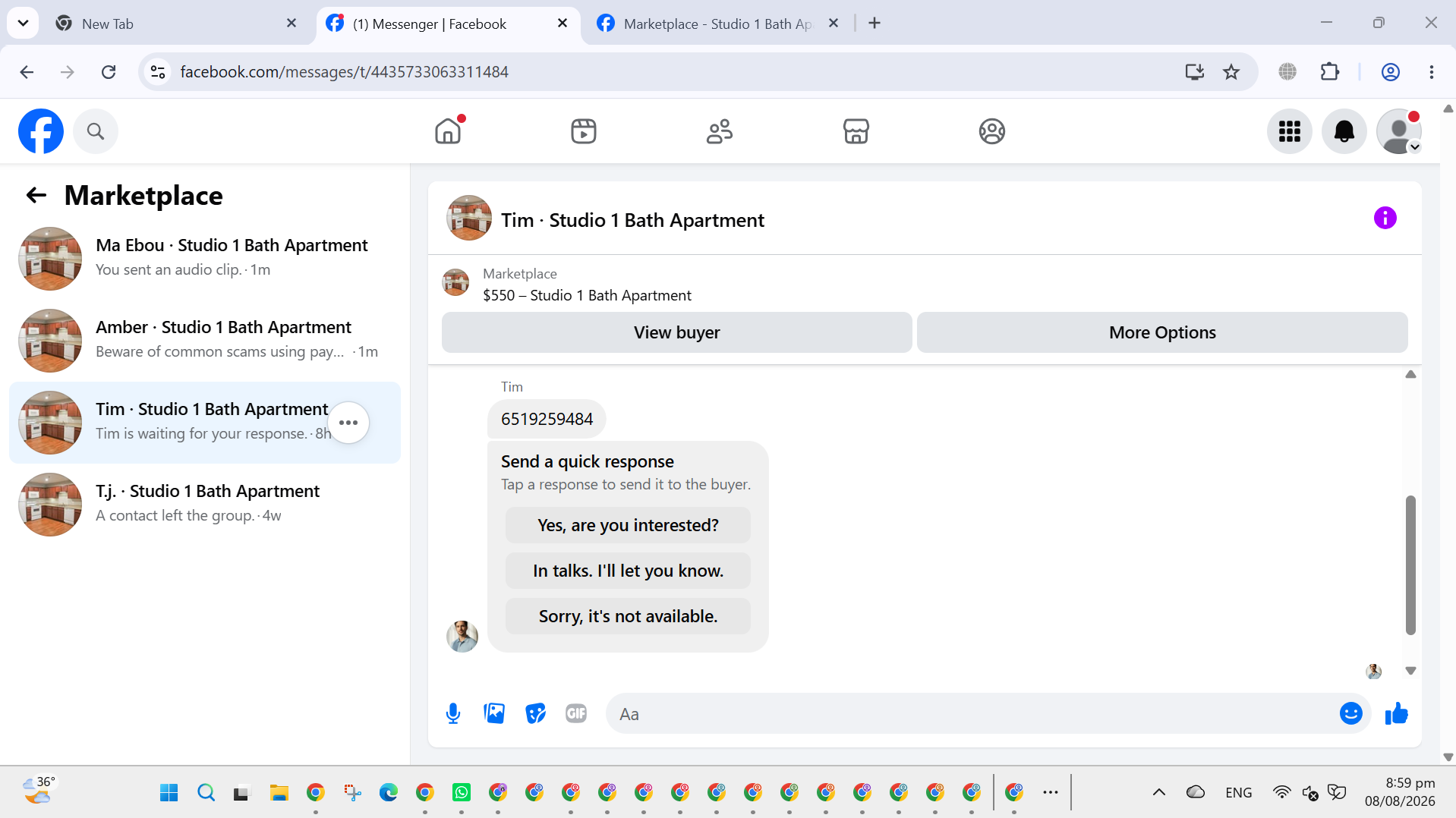Open WhatsApp from the taskbar
The width and height of the screenshot is (1456, 818).
pyautogui.click(x=462, y=793)
